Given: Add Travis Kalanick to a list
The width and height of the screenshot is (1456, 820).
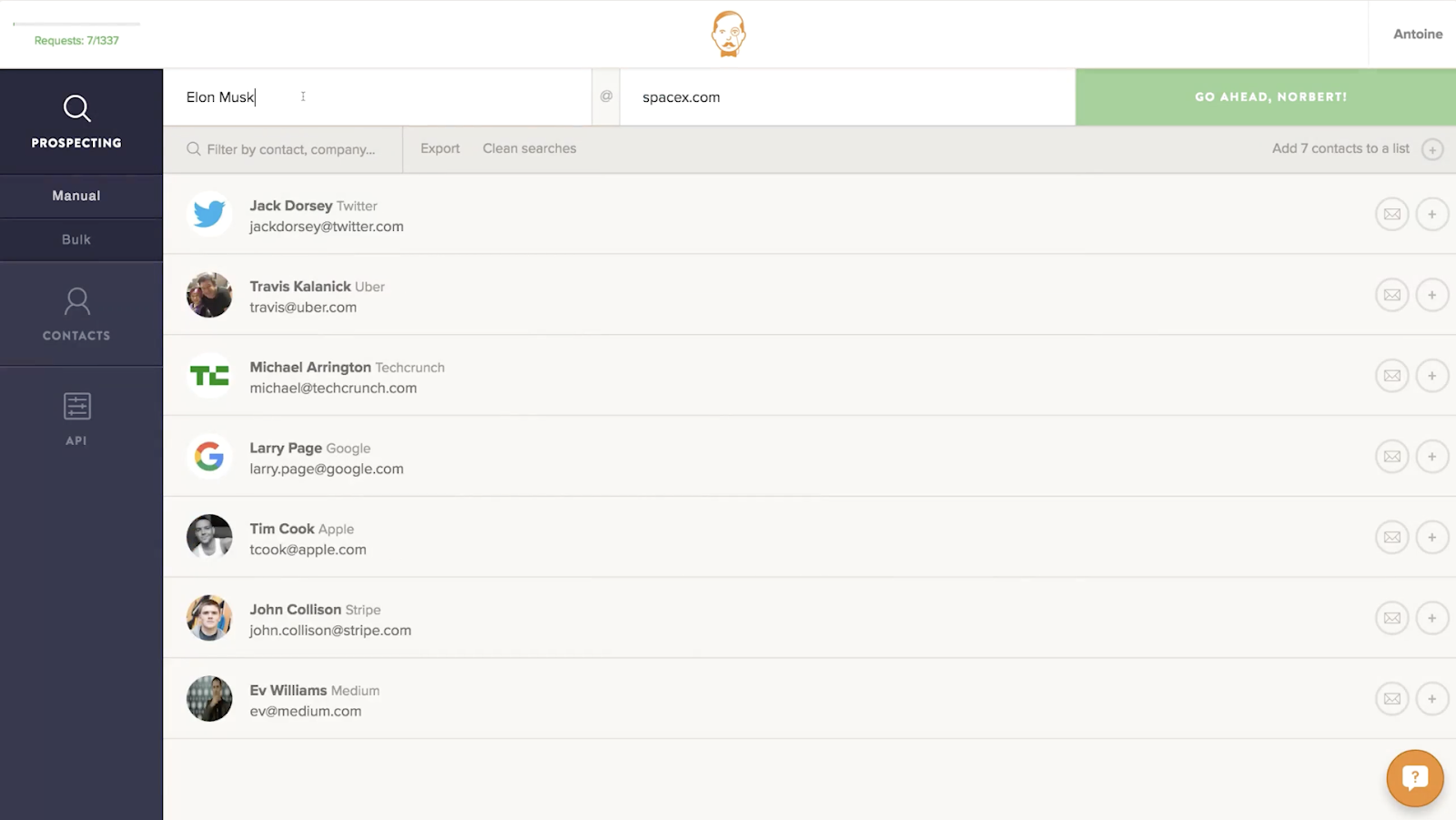Looking at the screenshot, I should click(1432, 295).
